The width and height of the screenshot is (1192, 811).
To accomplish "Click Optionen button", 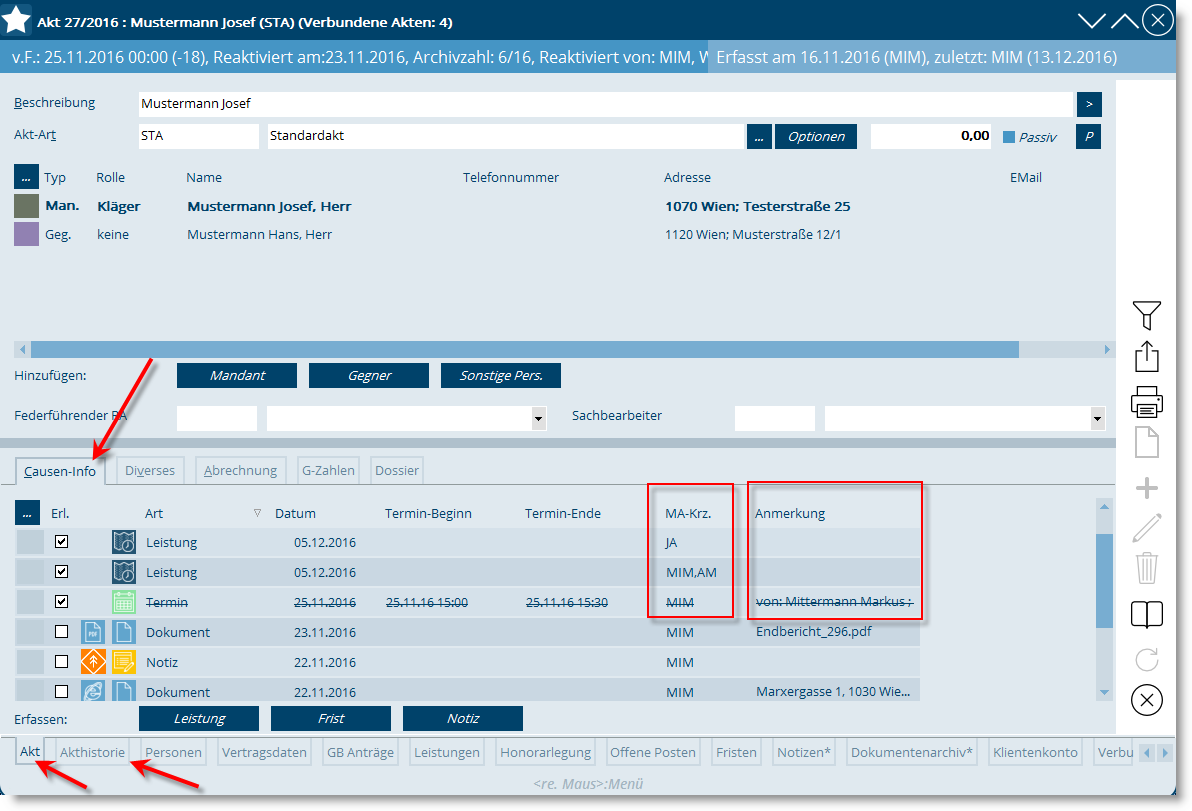I will point(816,137).
